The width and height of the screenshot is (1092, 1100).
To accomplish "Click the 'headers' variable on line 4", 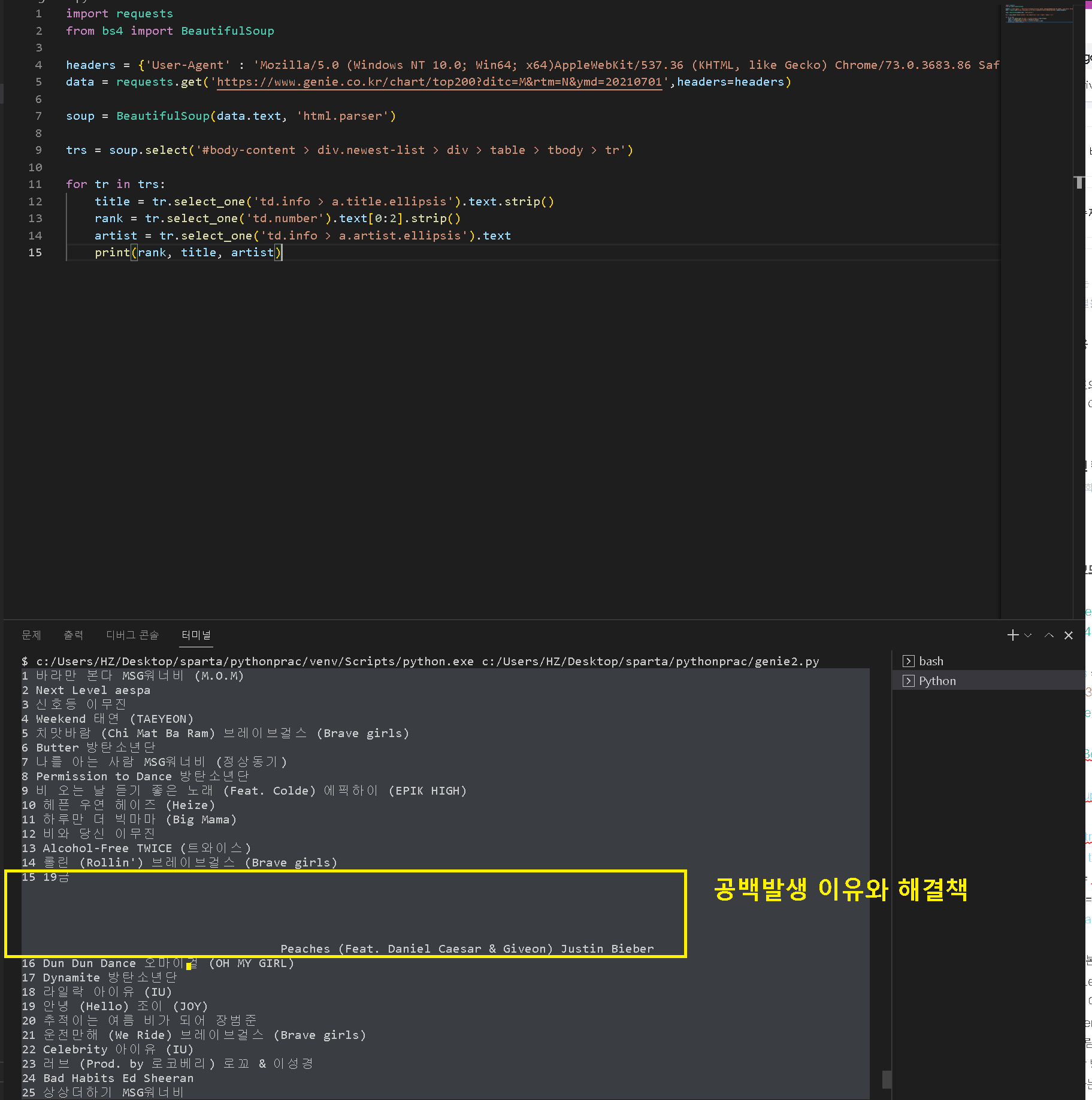I will 90,65.
